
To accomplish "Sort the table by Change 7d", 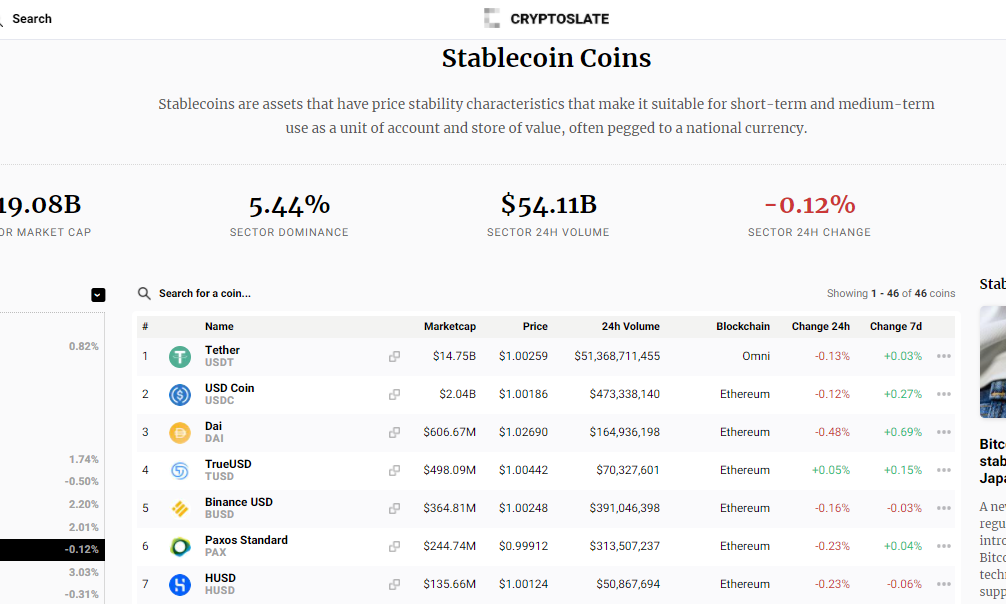I will click(x=895, y=326).
